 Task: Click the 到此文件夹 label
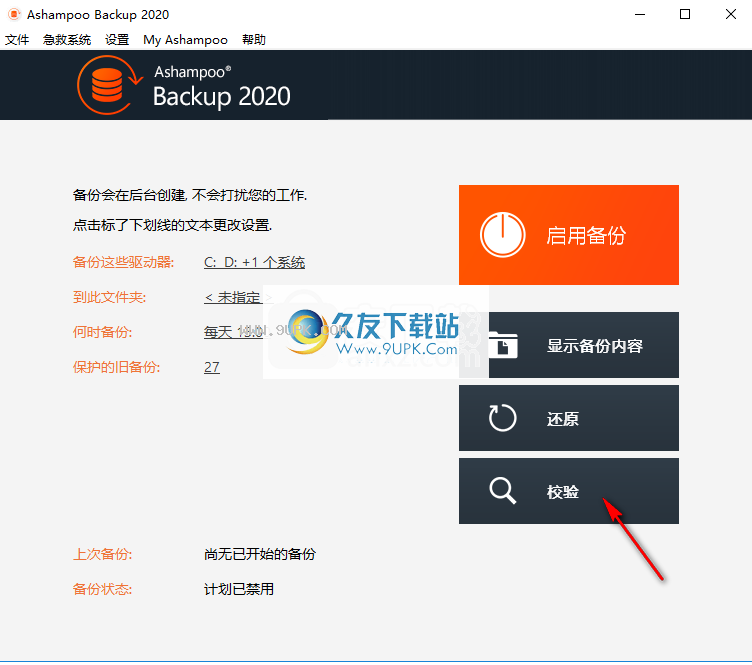point(109,297)
